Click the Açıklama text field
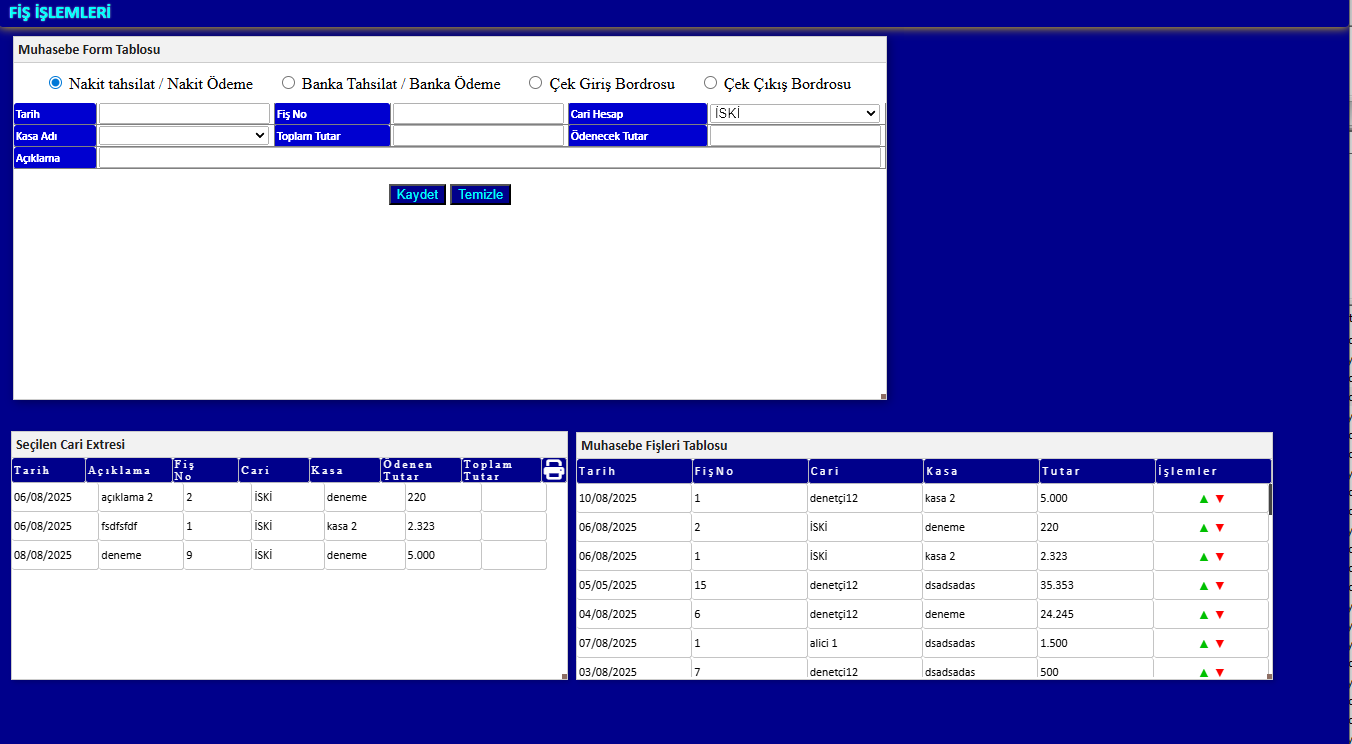Viewport: 1352px width, 744px height. tap(489, 158)
